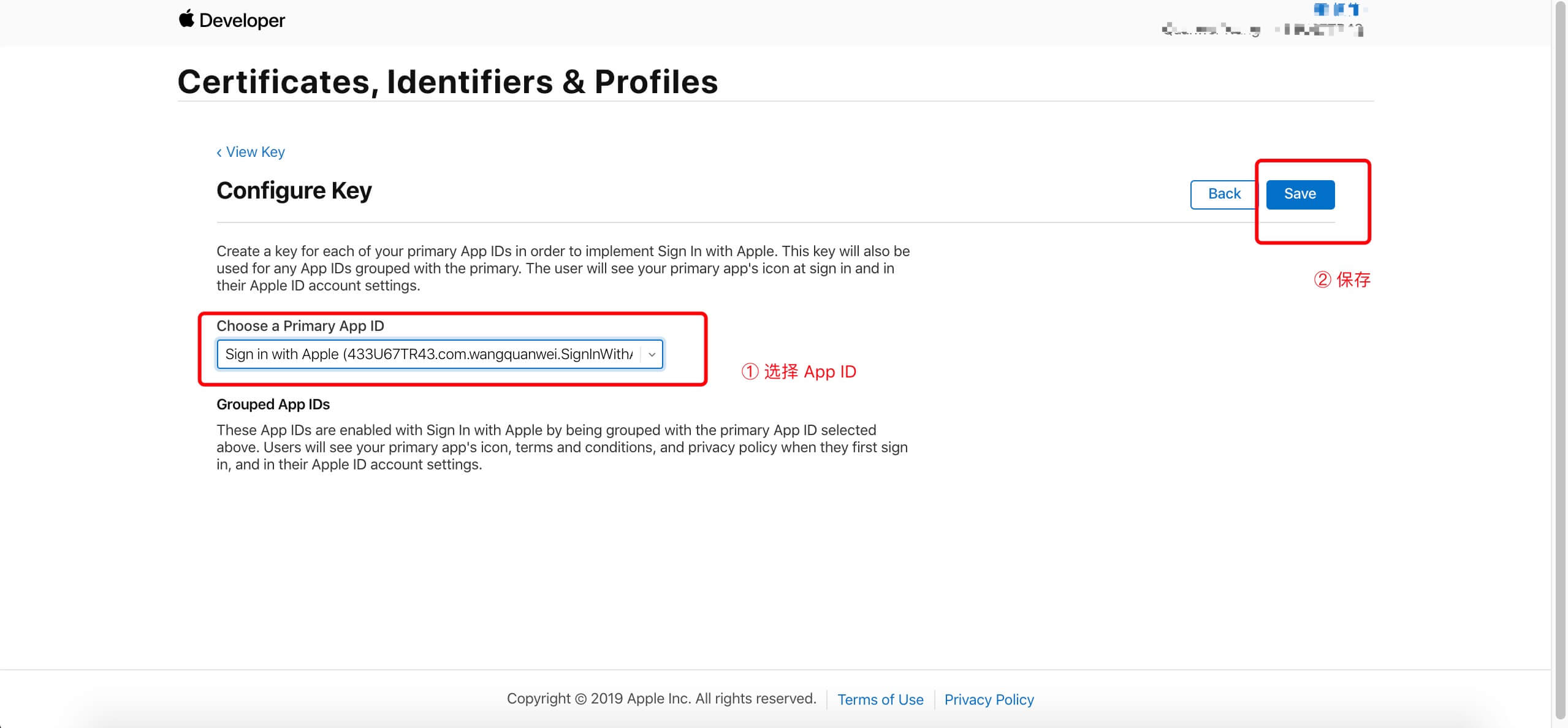The height and width of the screenshot is (728, 1568).
Task: Click the Sign In with Apple description paragraph
Action: tap(563, 268)
